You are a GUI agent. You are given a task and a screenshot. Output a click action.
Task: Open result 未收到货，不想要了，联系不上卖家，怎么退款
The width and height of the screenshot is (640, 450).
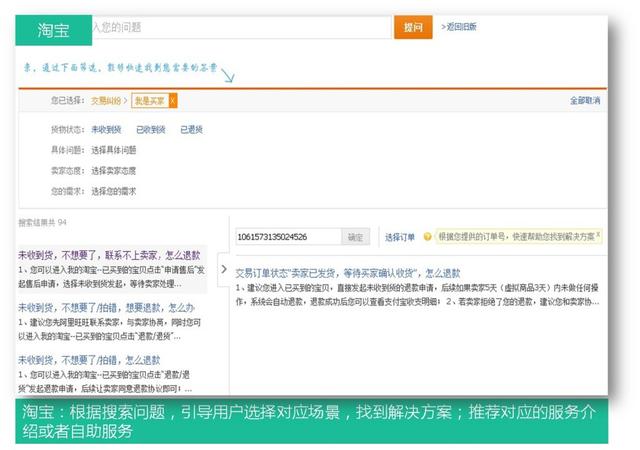coord(109,256)
